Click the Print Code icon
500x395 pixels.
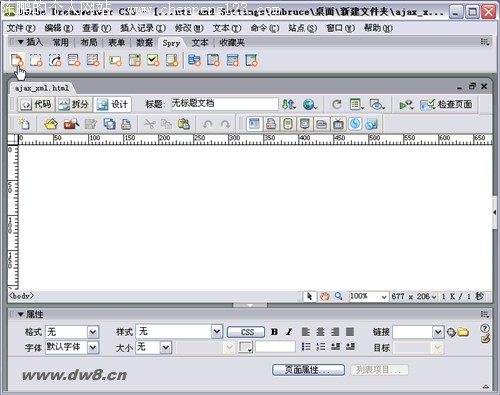point(126,124)
